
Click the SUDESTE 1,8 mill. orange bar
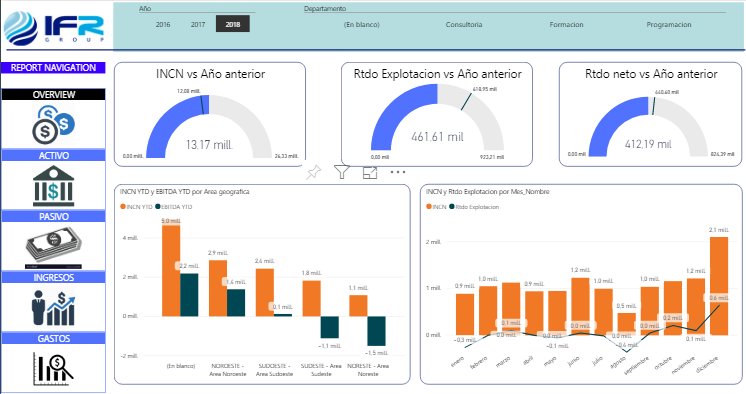[312, 298]
